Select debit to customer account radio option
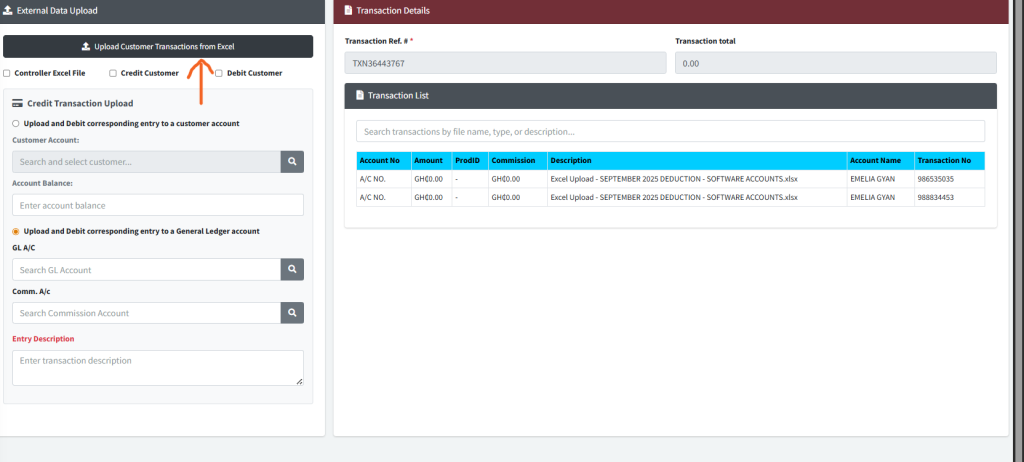 pyautogui.click(x=16, y=123)
